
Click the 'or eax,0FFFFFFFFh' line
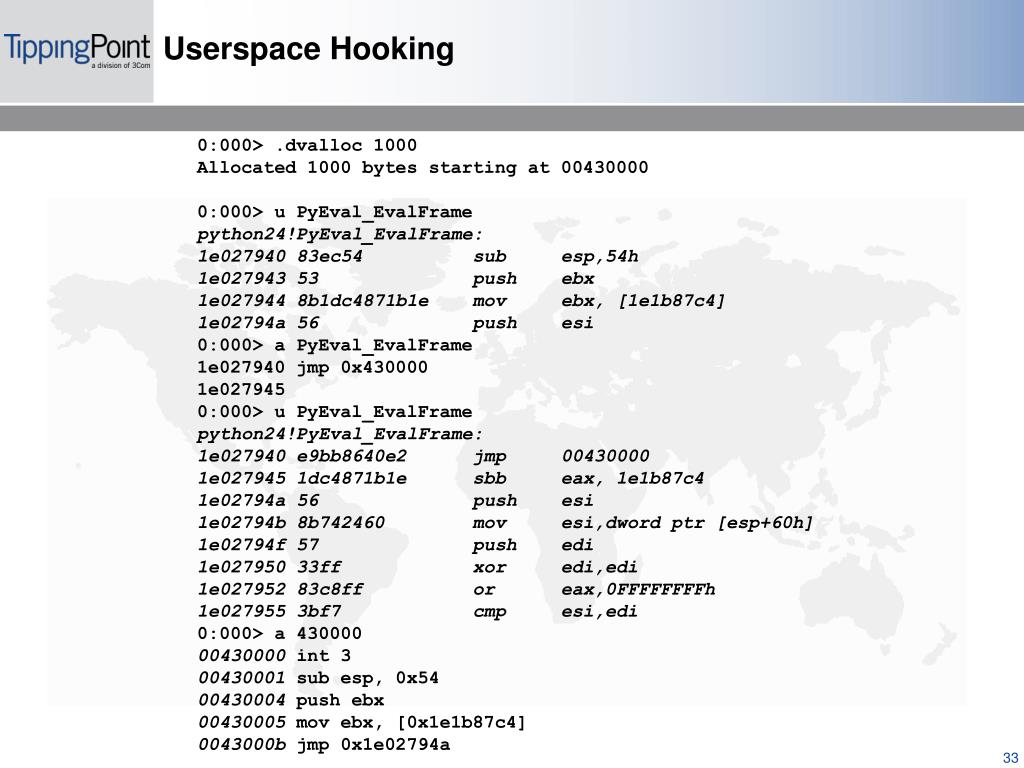pyautogui.click(x=456, y=589)
